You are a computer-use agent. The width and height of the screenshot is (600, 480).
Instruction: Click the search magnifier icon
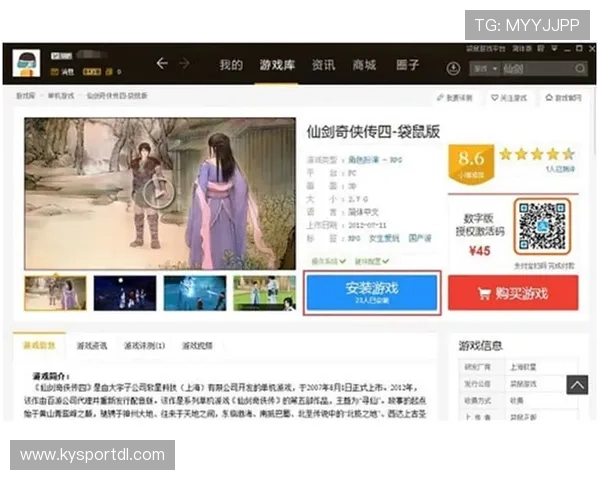(x=580, y=69)
